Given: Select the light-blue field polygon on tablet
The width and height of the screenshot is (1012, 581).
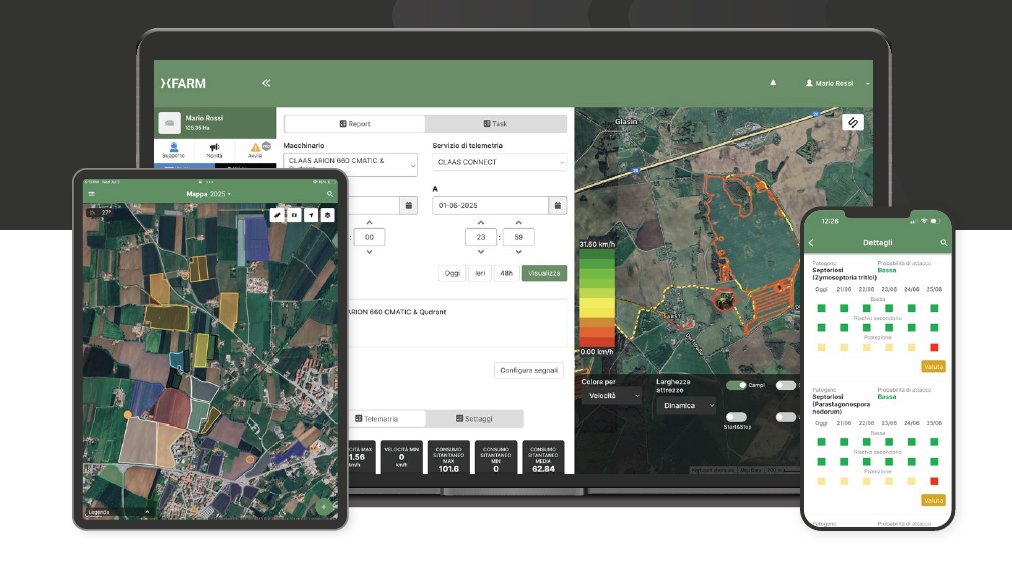Looking at the screenshot, I should point(176,362).
